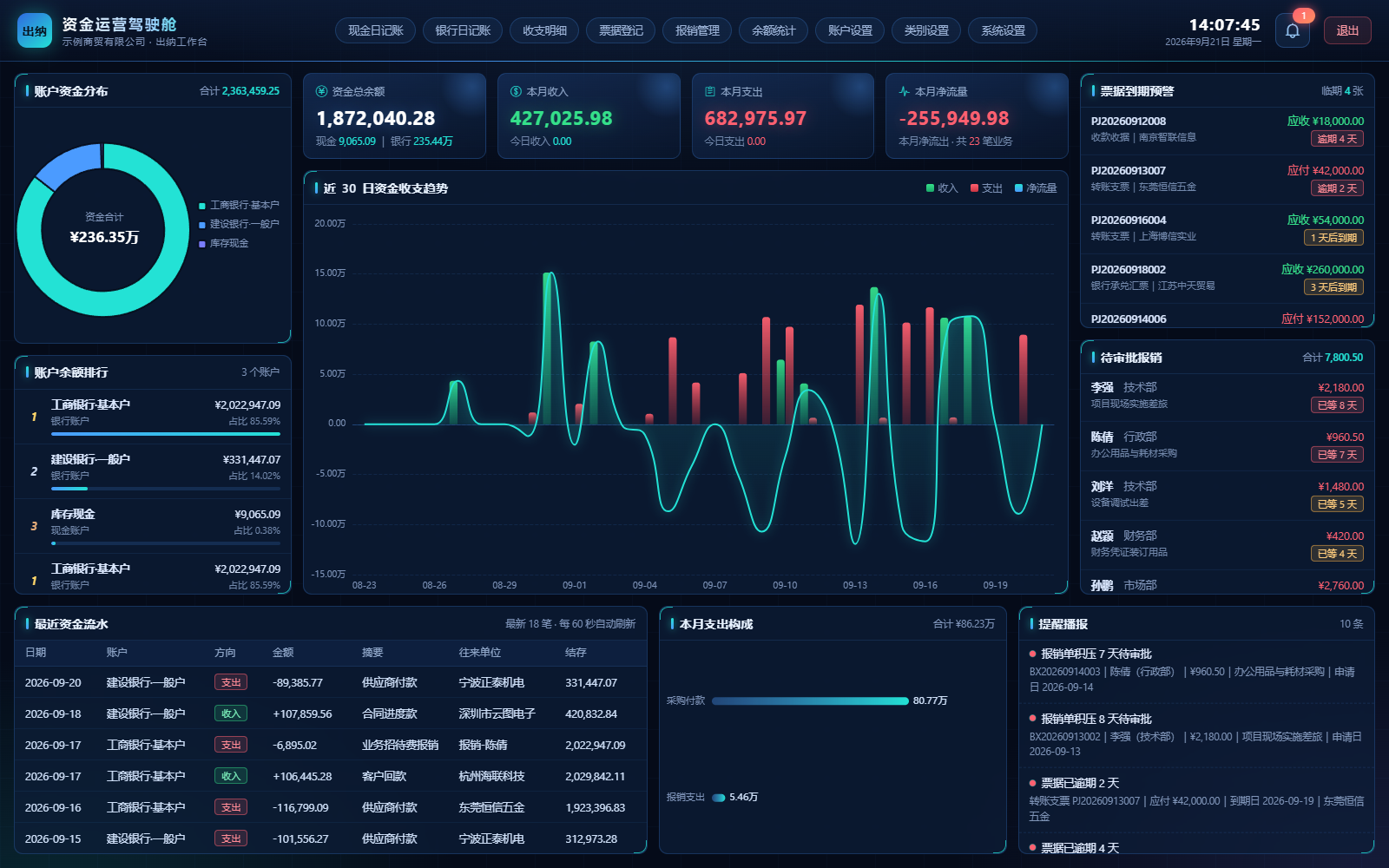The height and width of the screenshot is (868, 1389).
Task: Click 支出 tag on 2026-09-16 row
Action: pyautogui.click(x=231, y=807)
